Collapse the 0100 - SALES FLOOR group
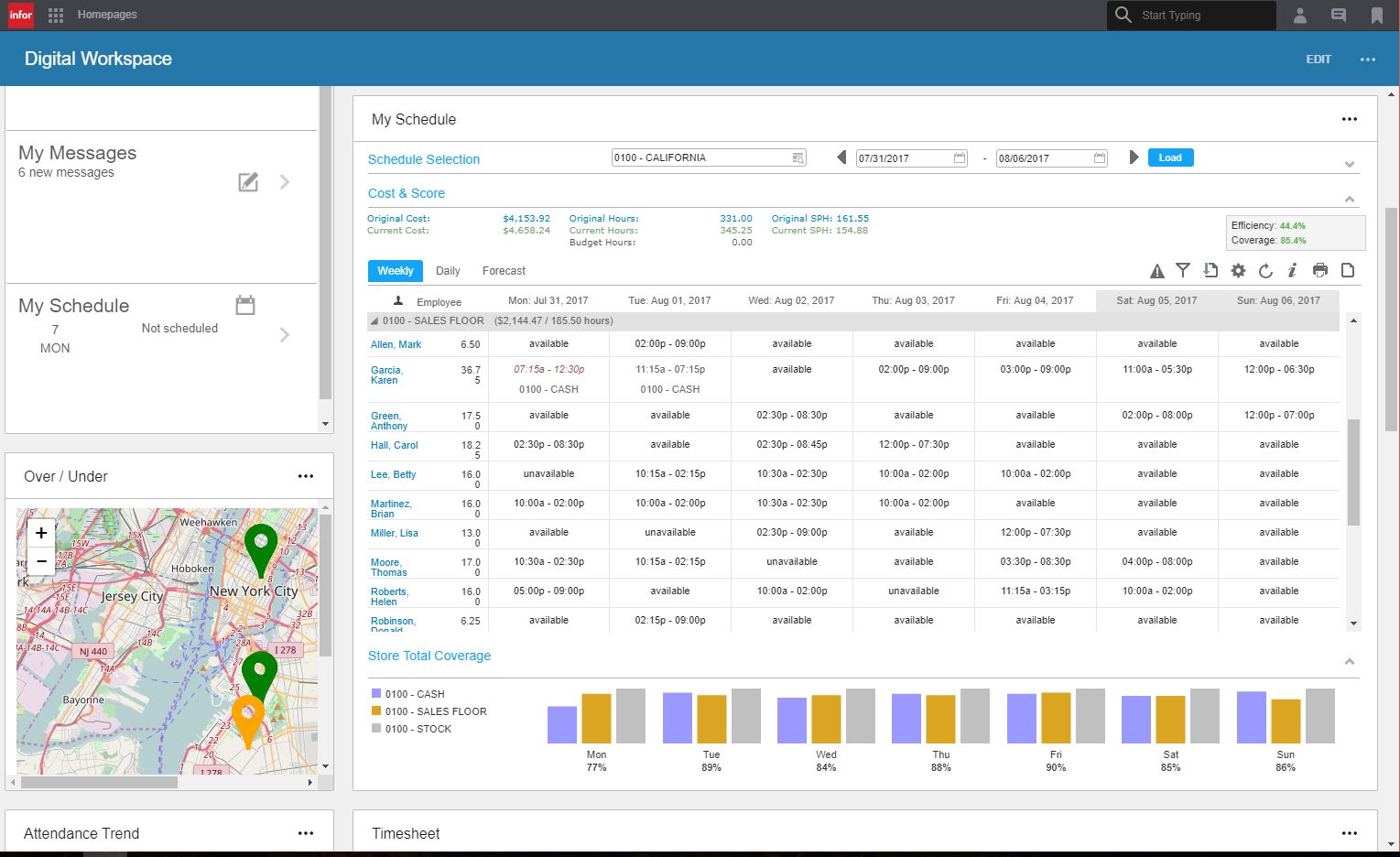Screen dimensions: 1400x857 click(374, 321)
